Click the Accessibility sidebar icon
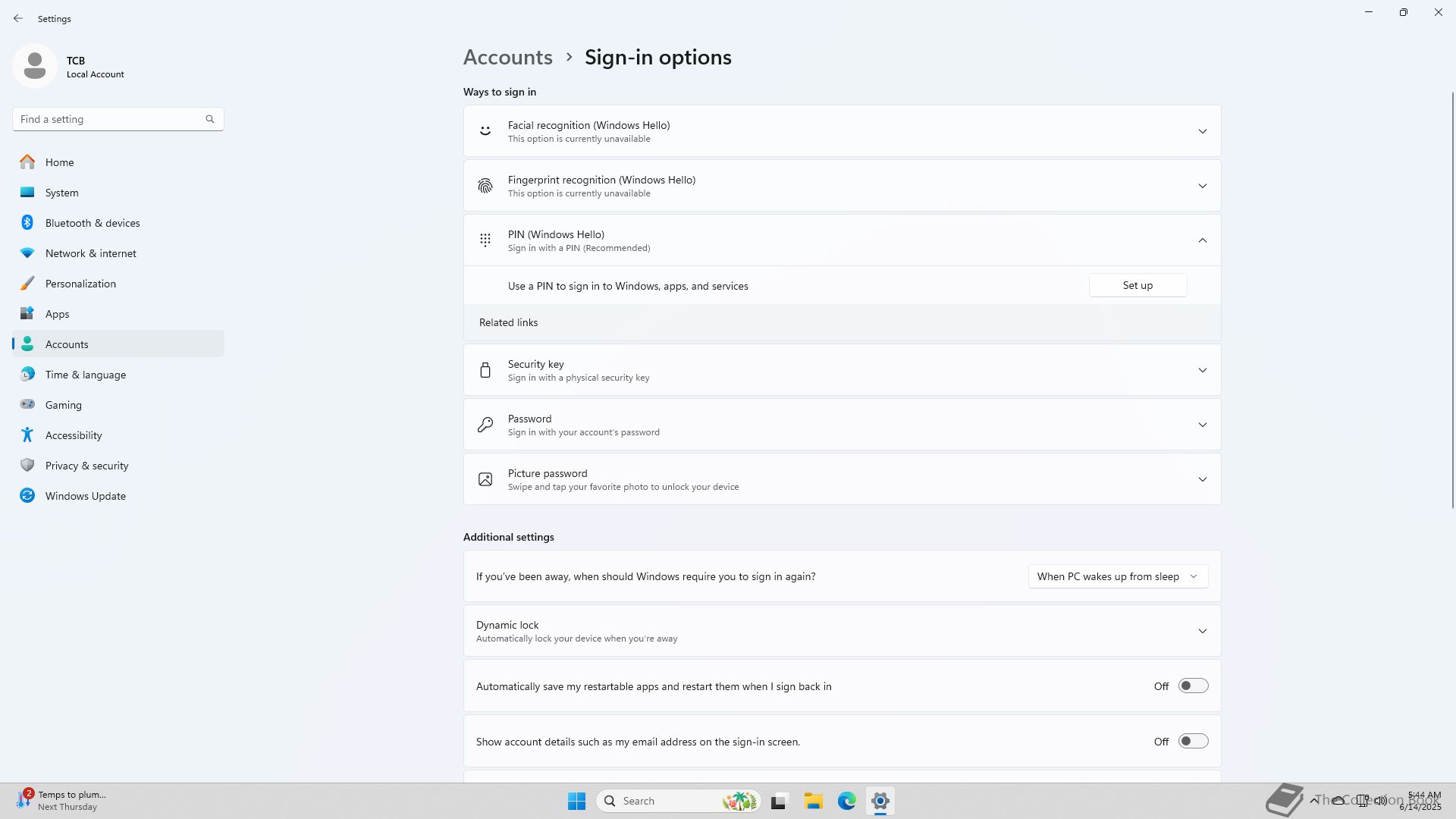Viewport: 1456px width, 819px height. click(27, 435)
